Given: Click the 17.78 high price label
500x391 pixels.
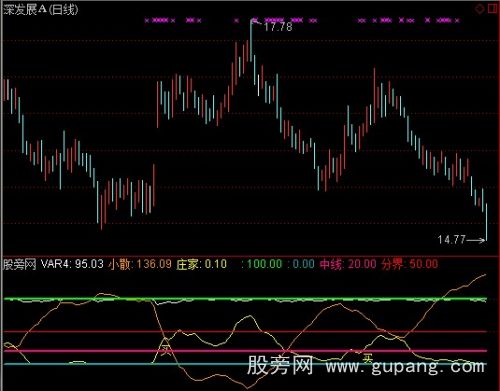Looking at the screenshot, I should (x=278, y=27).
